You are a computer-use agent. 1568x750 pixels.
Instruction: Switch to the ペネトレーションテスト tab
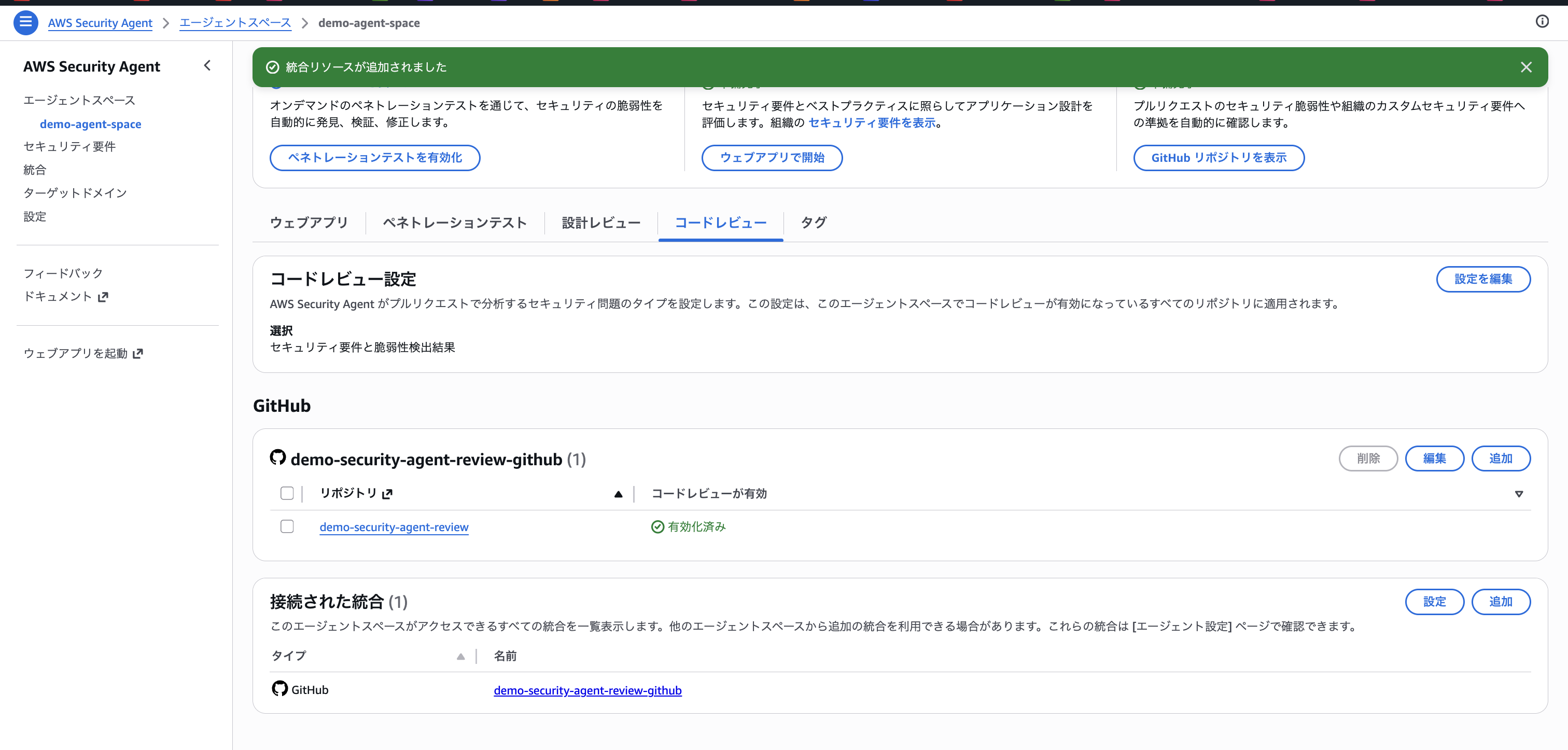coord(455,222)
